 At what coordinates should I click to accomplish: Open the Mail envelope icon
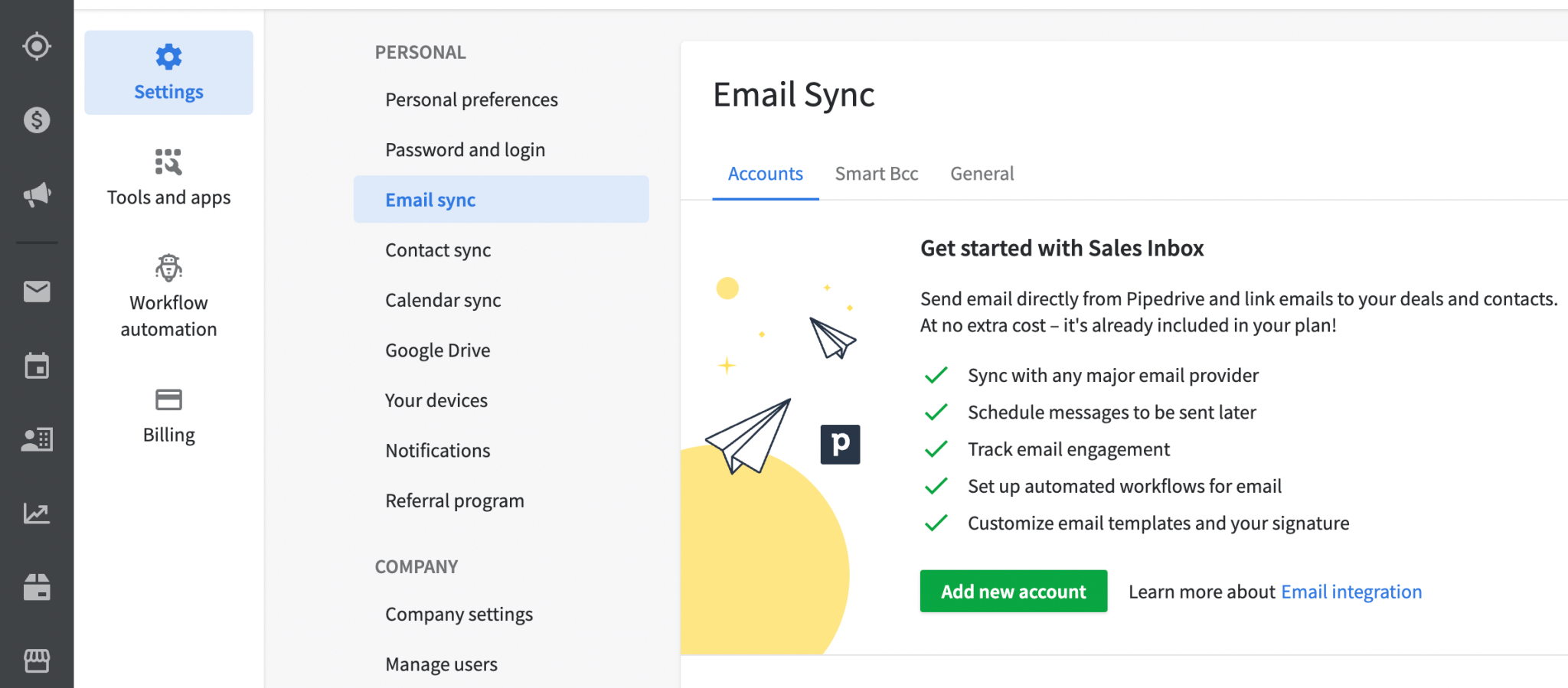point(36,291)
